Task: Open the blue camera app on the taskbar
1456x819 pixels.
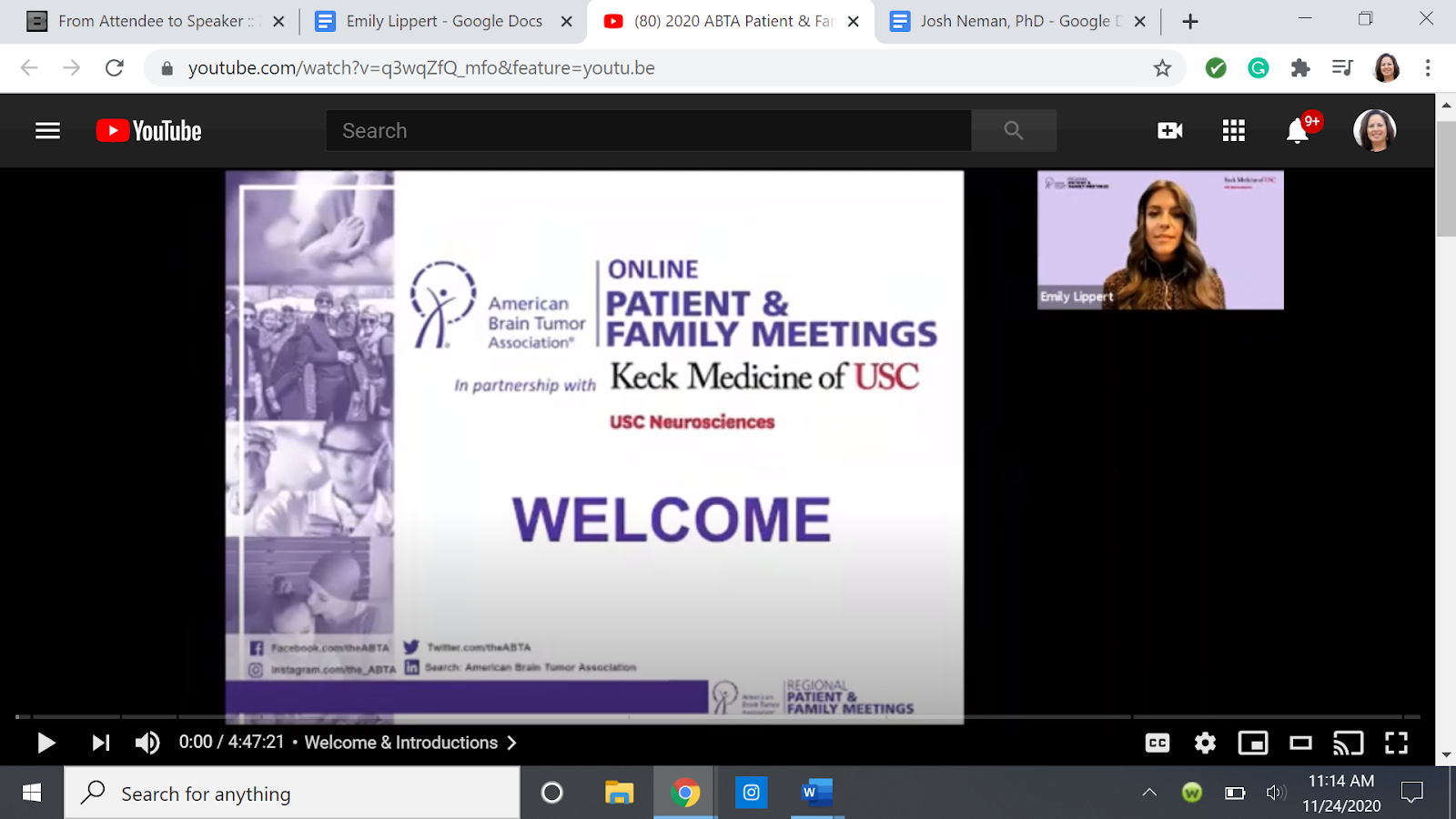Action: tap(752, 793)
